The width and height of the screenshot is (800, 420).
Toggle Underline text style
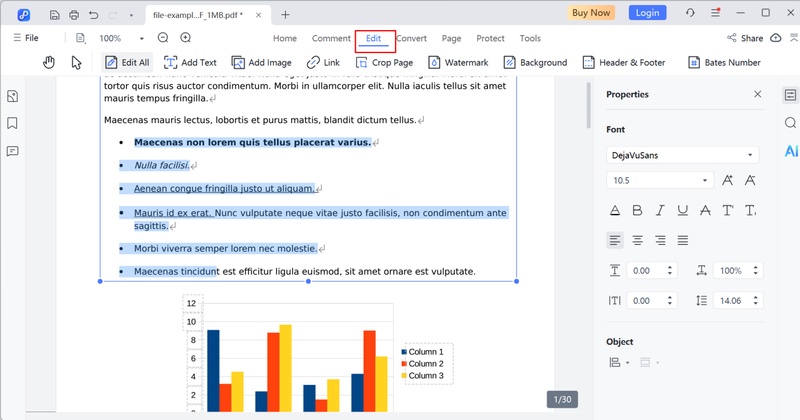pos(682,210)
